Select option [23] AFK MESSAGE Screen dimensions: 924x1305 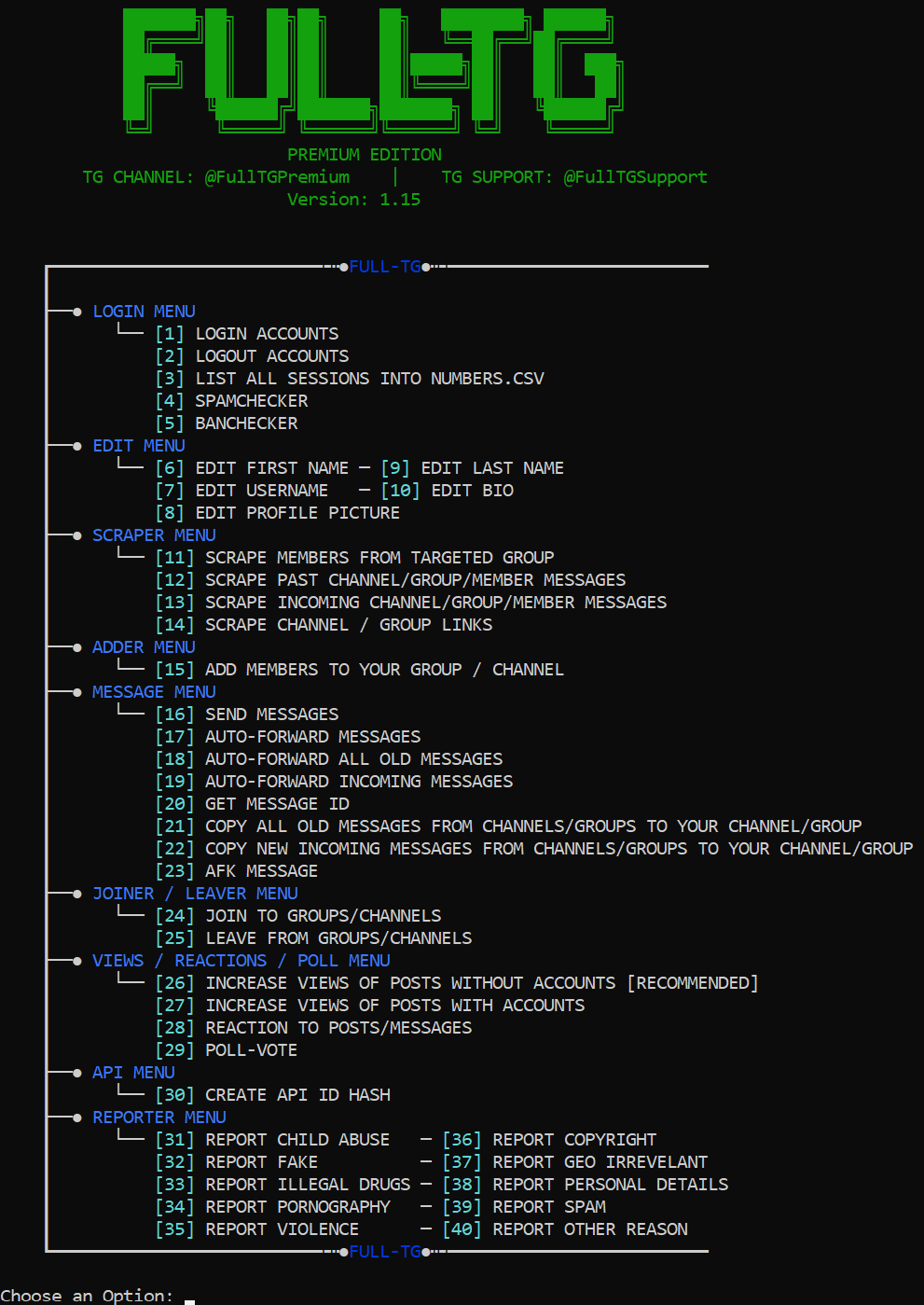coord(237,871)
